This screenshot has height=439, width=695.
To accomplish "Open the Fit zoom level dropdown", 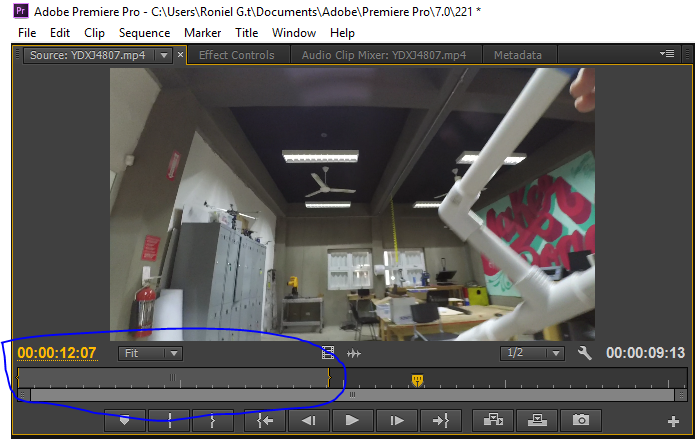I will click(150, 353).
